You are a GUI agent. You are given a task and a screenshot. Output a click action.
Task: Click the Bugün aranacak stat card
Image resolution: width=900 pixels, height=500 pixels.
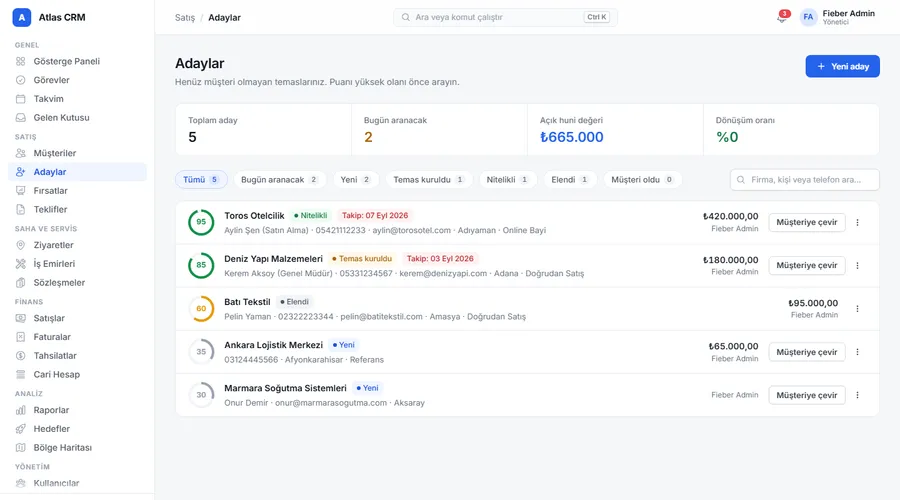click(440, 130)
